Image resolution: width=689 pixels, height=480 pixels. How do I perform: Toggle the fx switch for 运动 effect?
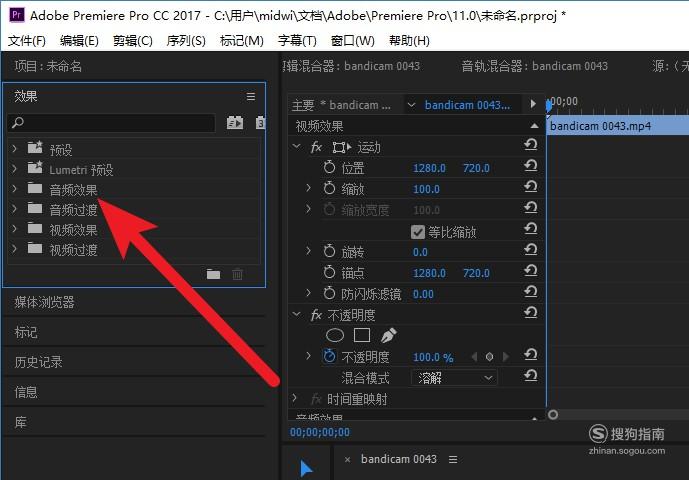coord(316,147)
